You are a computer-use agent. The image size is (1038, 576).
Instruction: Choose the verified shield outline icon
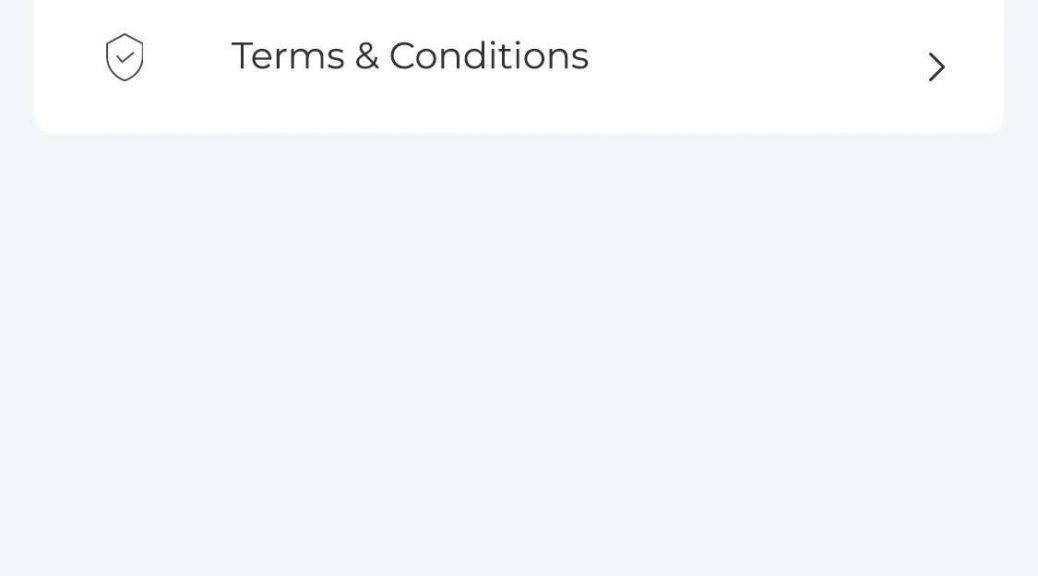(x=124, y=57)
